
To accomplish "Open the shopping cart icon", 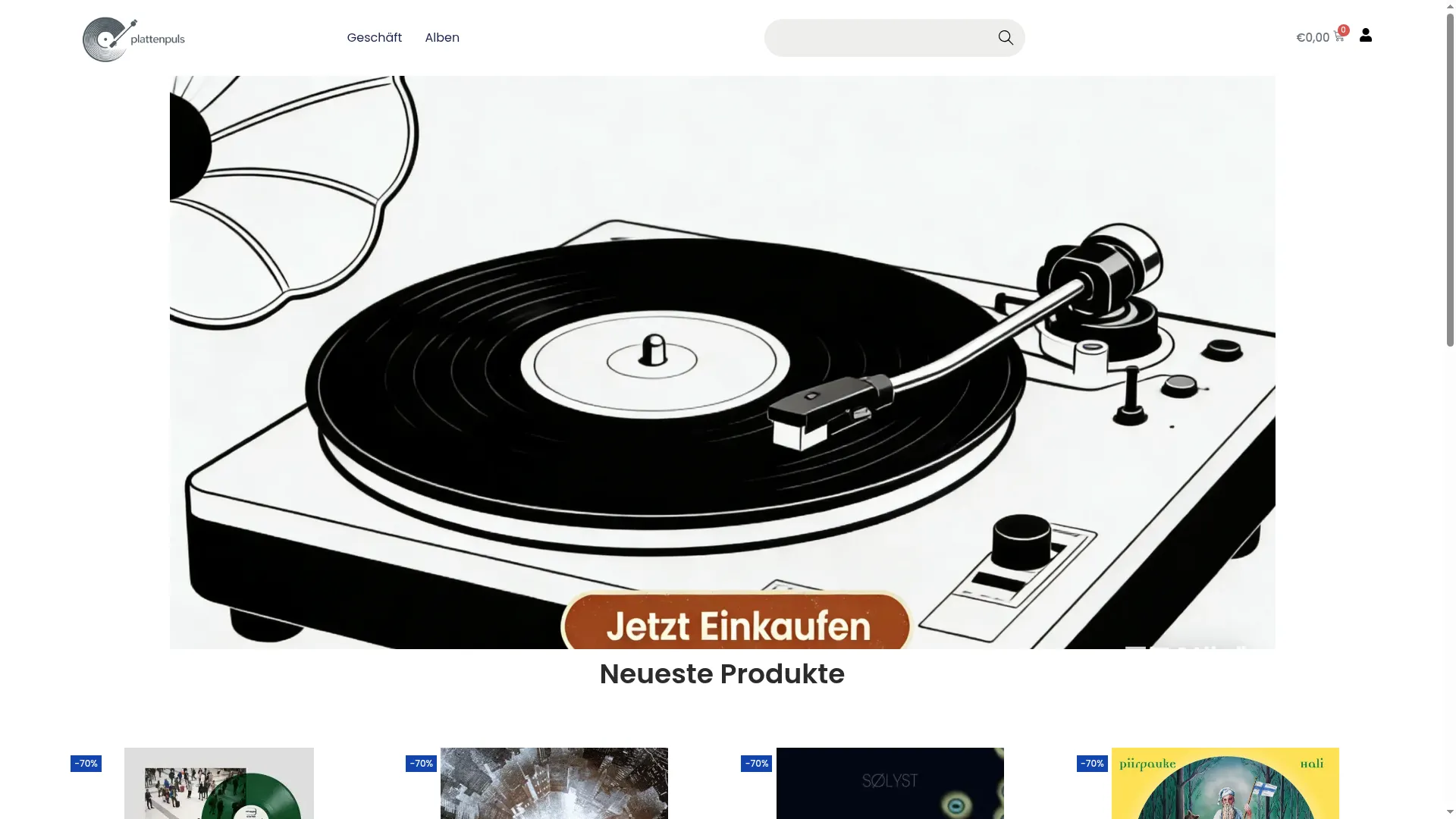I will click(x=1338, y=37).
